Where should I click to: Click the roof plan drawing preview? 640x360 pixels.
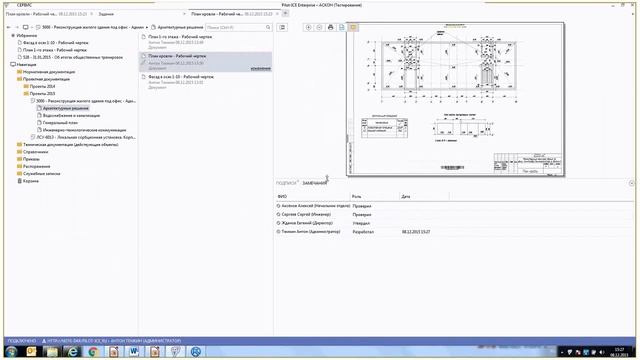point(456,100)
